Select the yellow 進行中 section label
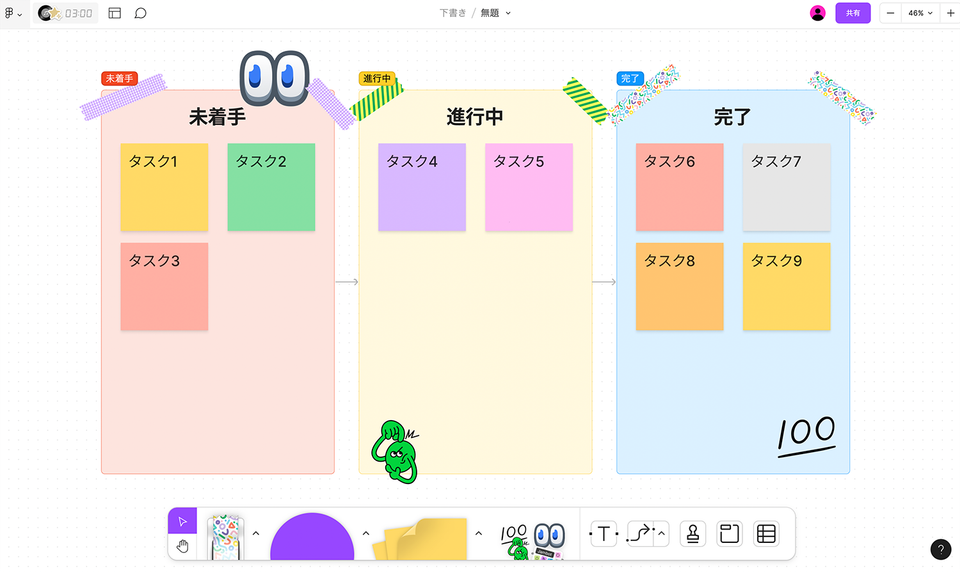Screen dimensions: 960x572 [x=377, y=78]
